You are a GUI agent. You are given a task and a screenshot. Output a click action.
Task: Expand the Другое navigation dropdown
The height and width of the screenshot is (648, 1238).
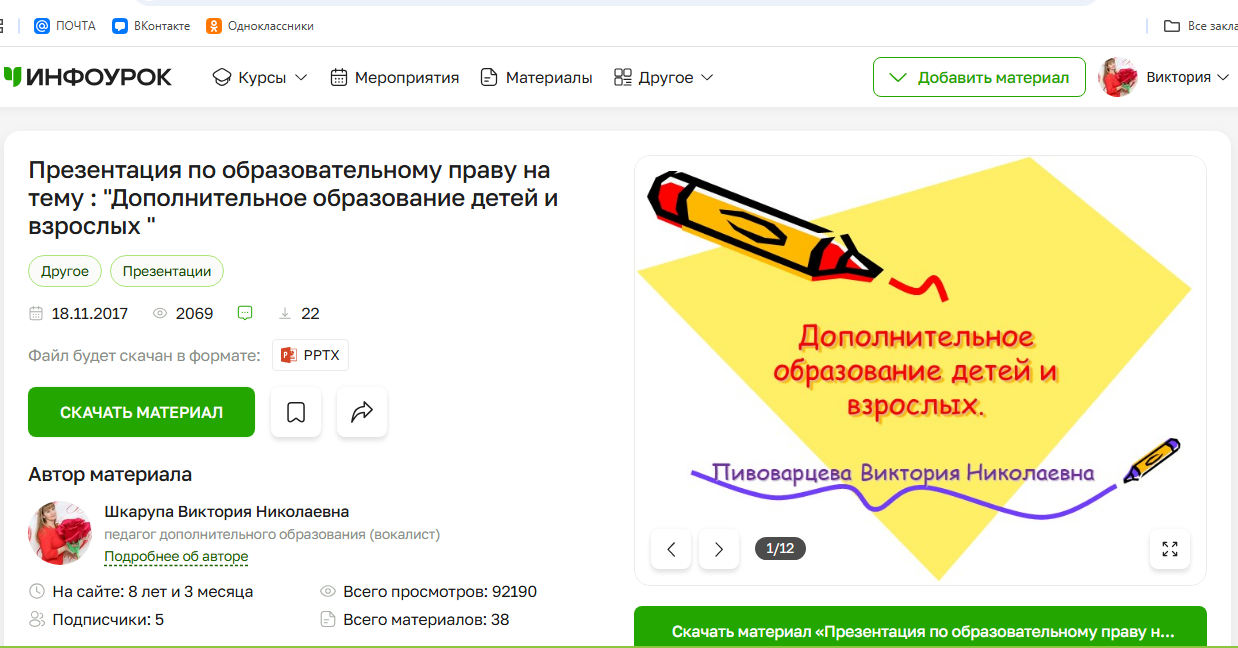663,77
